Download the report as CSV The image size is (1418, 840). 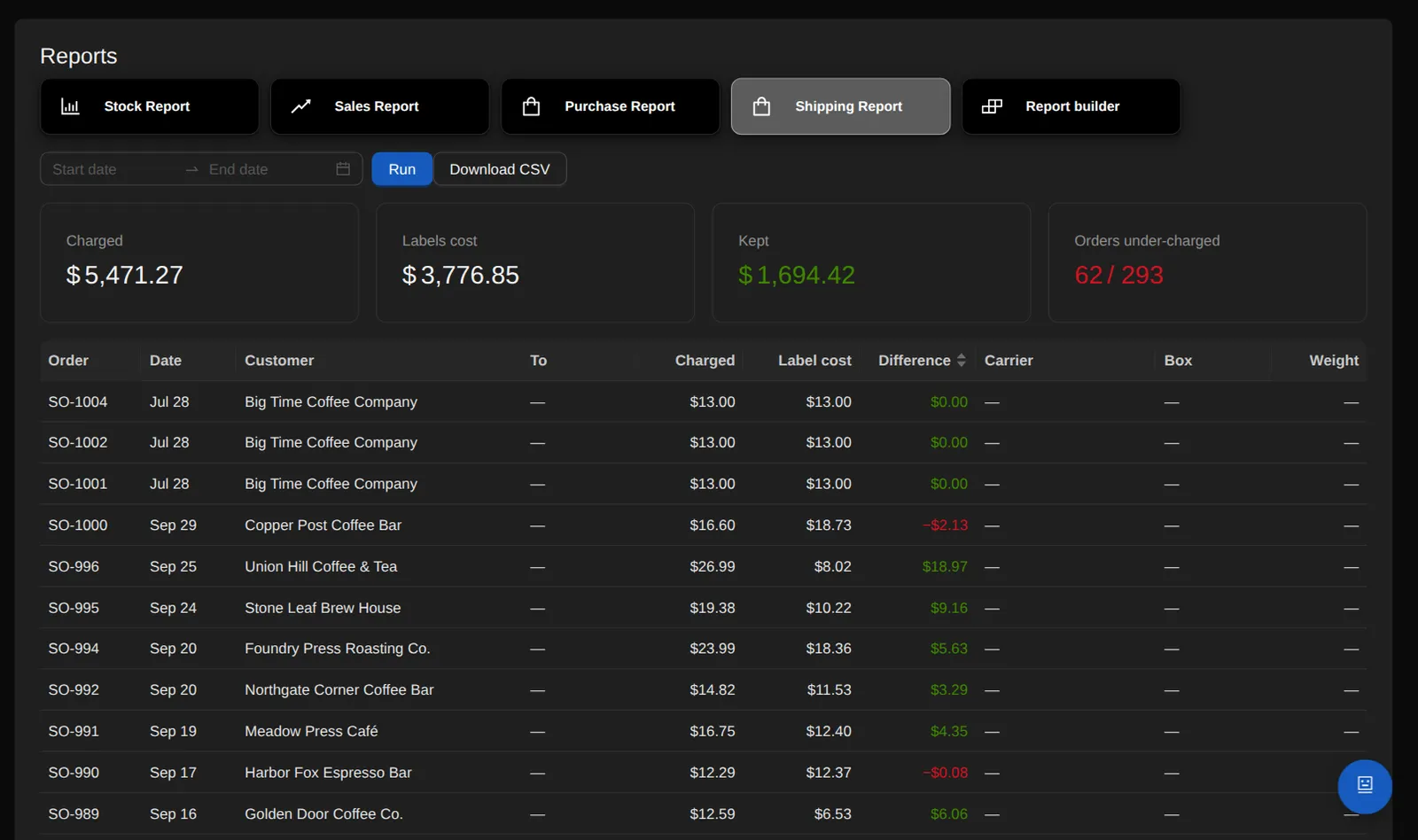pyautogui.click(x=500, y=169)
